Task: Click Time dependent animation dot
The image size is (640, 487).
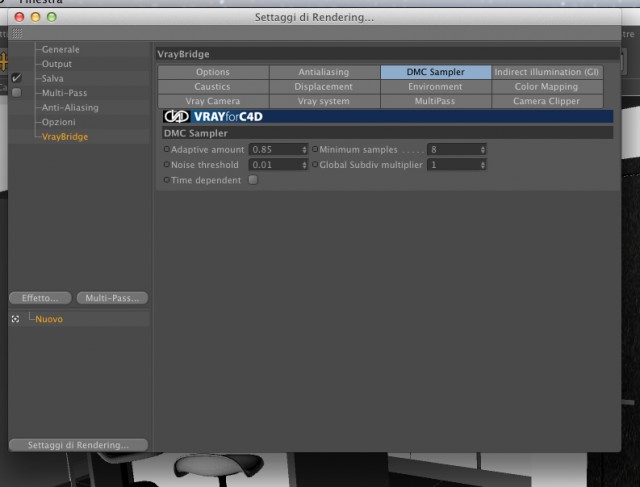Action: coord(167,180)
